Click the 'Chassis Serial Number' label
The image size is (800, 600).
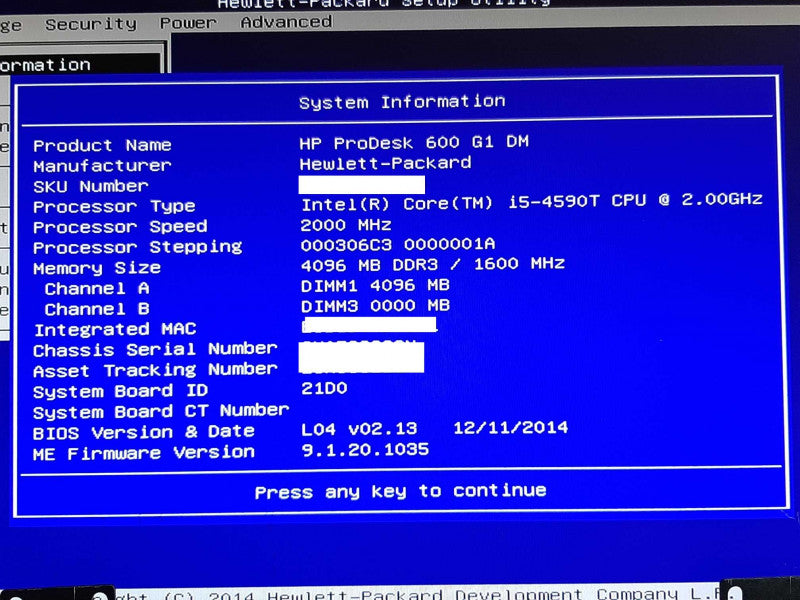point(155,349)
